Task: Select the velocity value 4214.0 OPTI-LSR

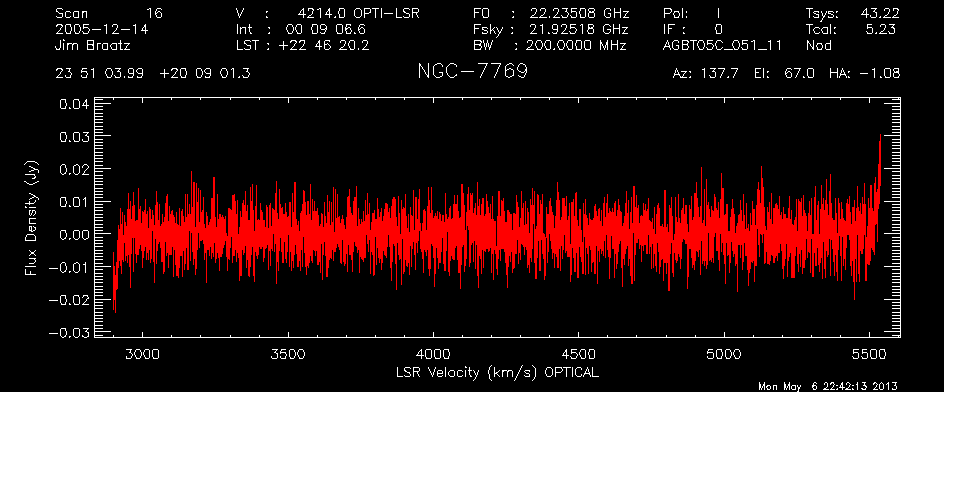Action: tap(358, 13)
